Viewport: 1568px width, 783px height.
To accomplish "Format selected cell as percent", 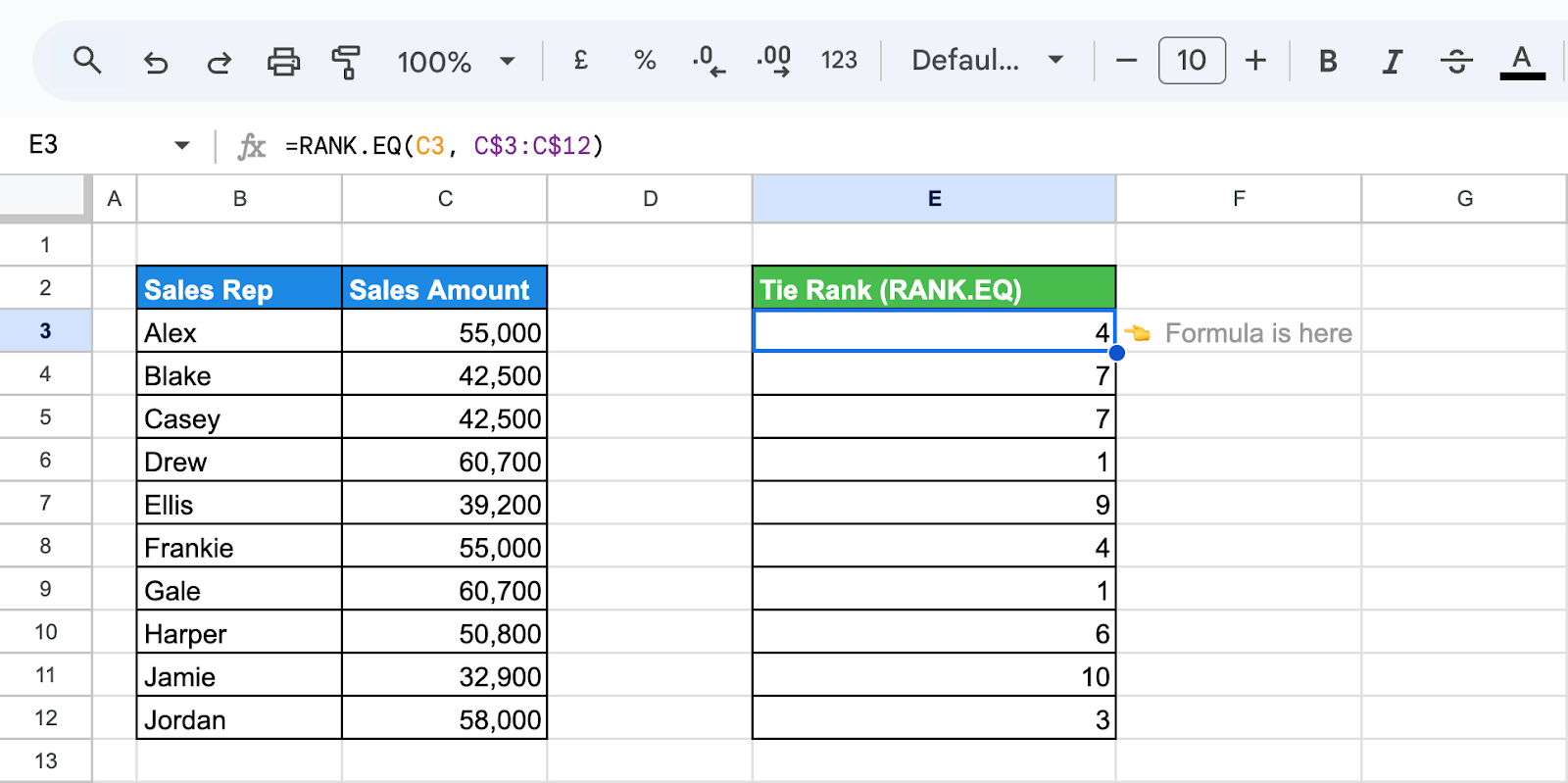I will (x=645, y=61).
